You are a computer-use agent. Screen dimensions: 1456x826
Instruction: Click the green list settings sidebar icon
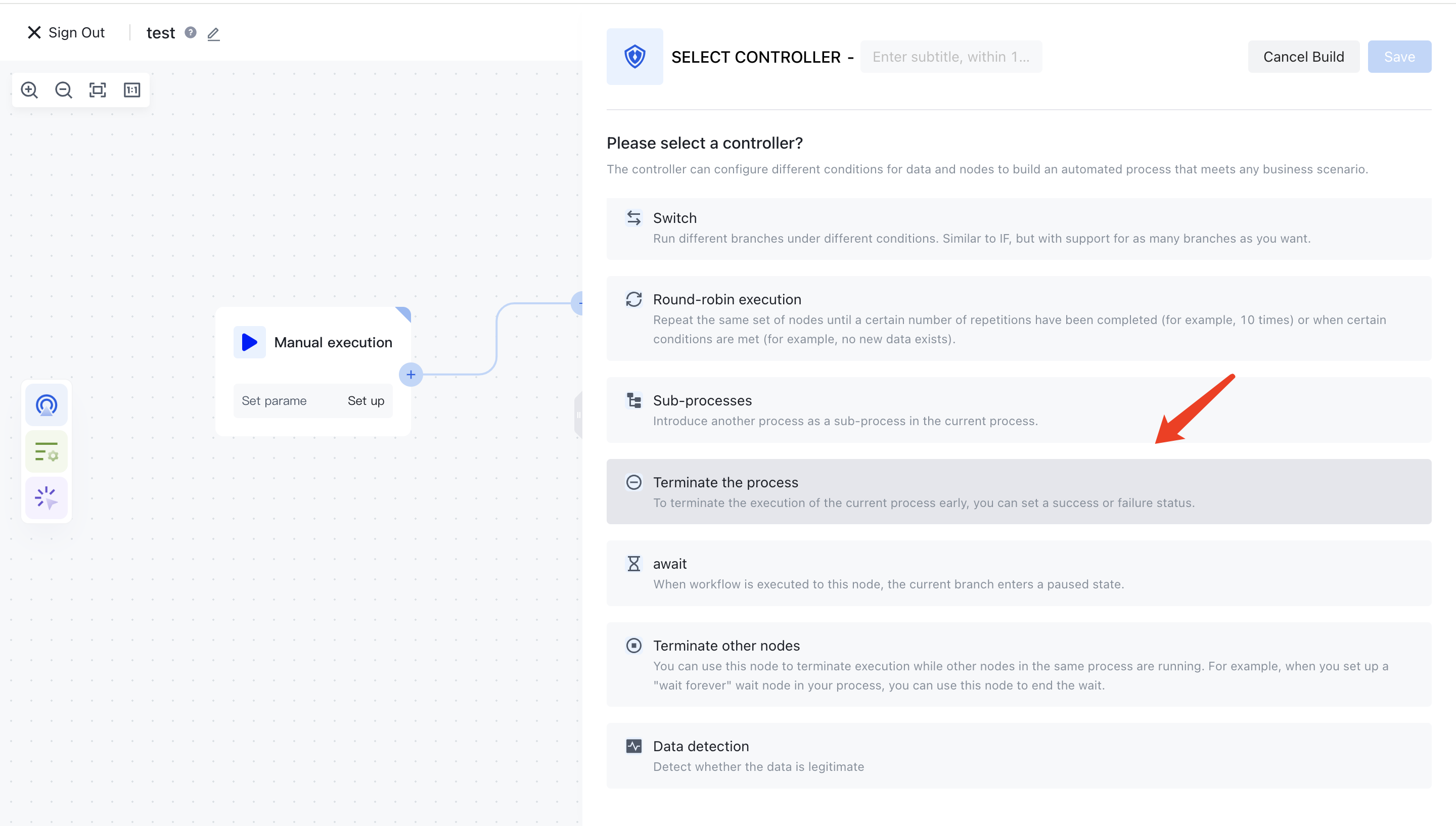47,452
